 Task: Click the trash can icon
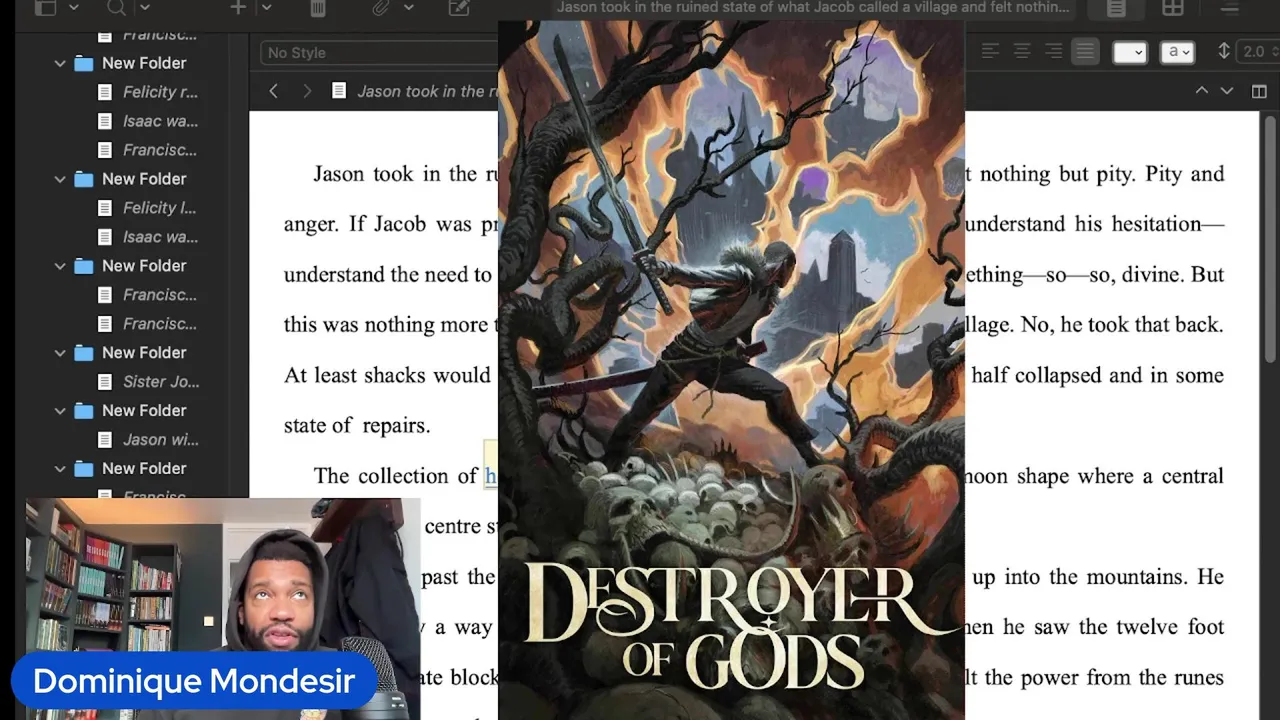coord(318,7)
